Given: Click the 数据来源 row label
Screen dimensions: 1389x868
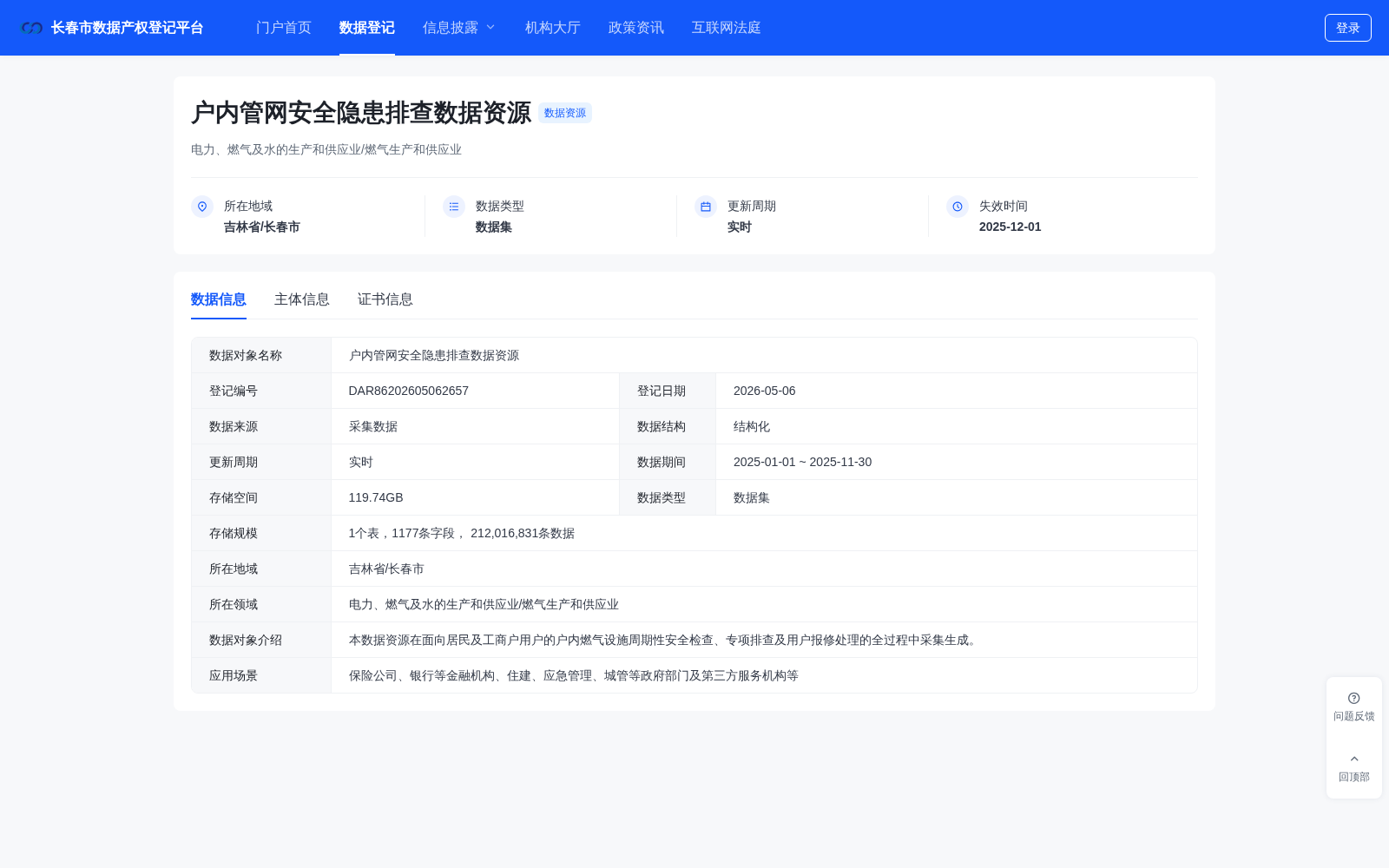Looking at the screenshot, I should click(x=234, y=427).
